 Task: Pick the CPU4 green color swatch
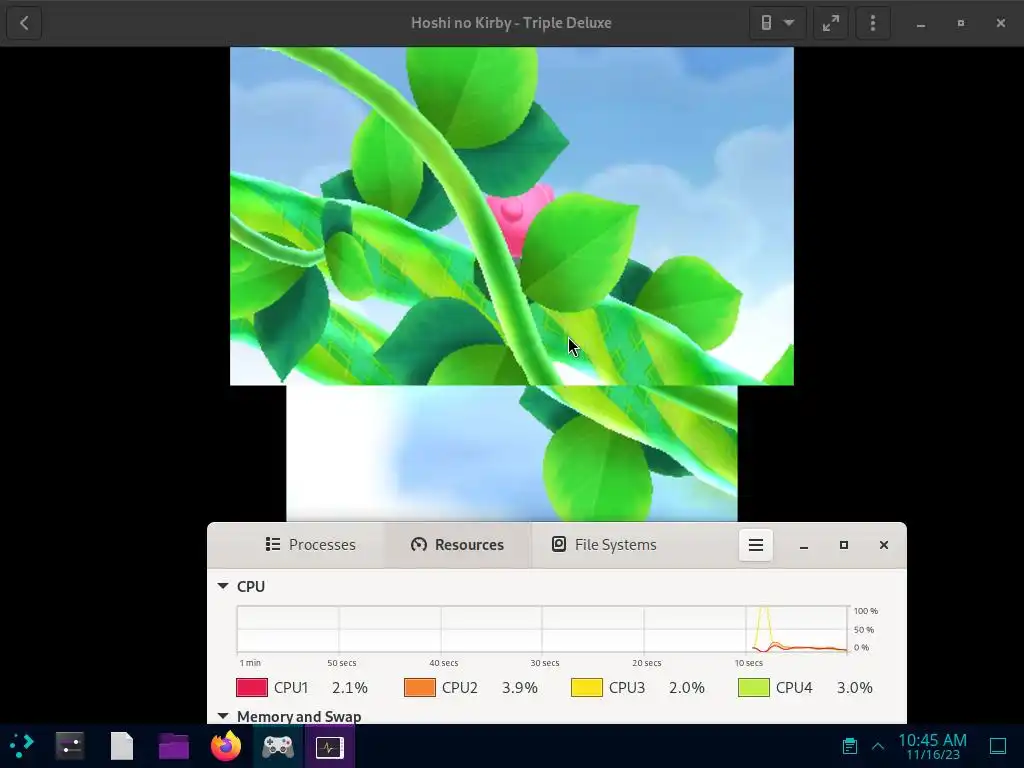tap(754, 688)
